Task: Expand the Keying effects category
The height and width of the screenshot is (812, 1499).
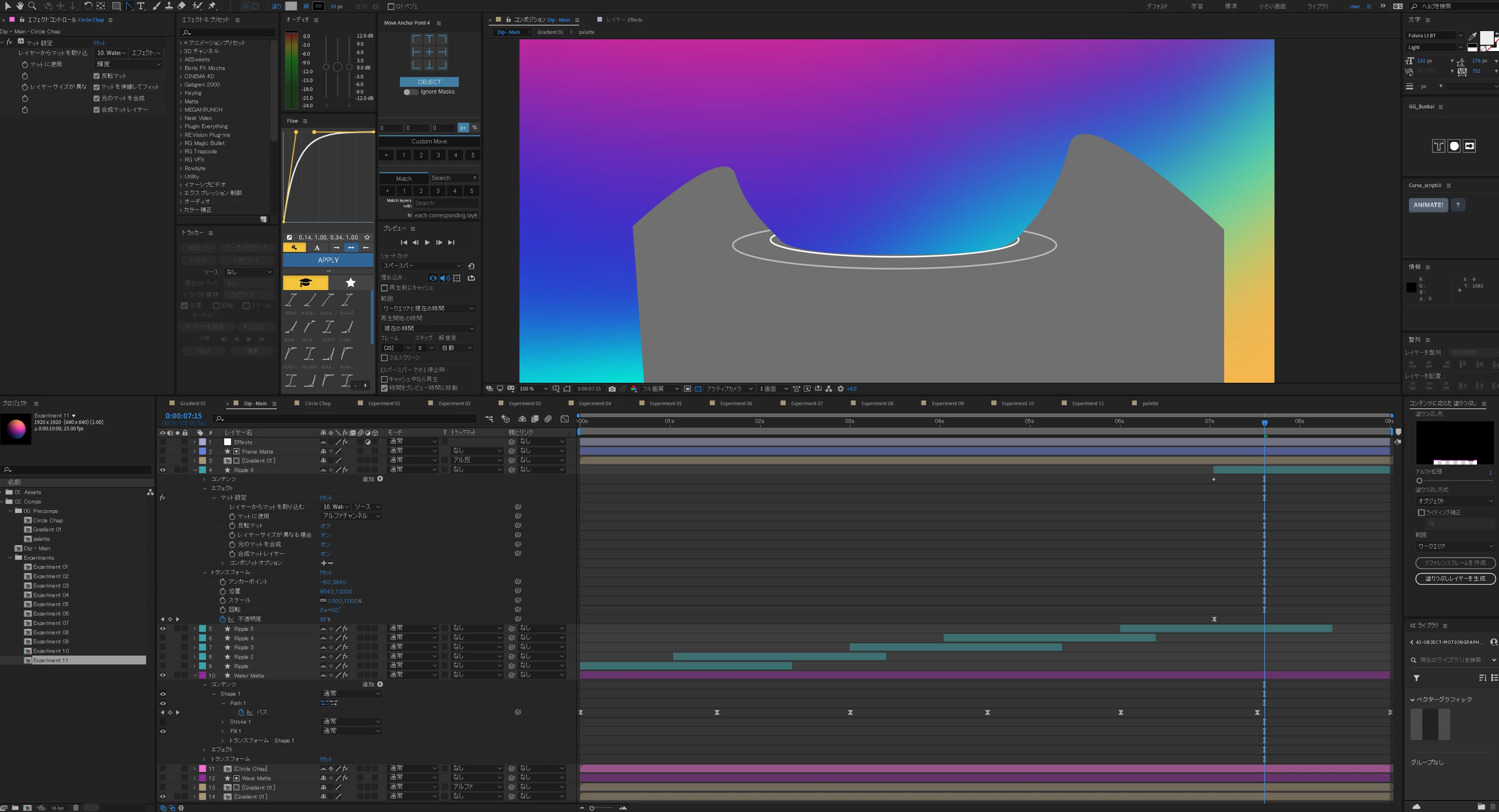Action: [181, 93]
